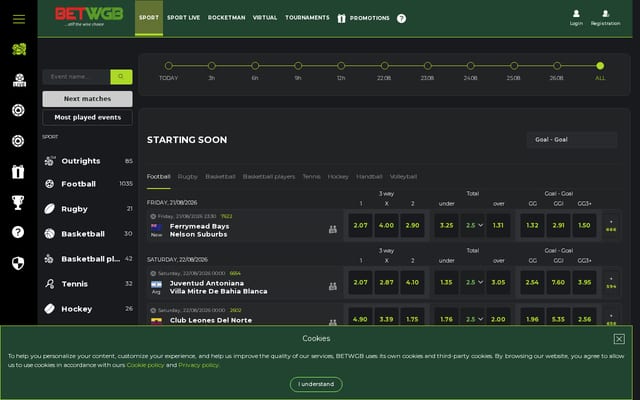
Task: Switch to the Volleyball tab
Action: click(x=403, y=177)
